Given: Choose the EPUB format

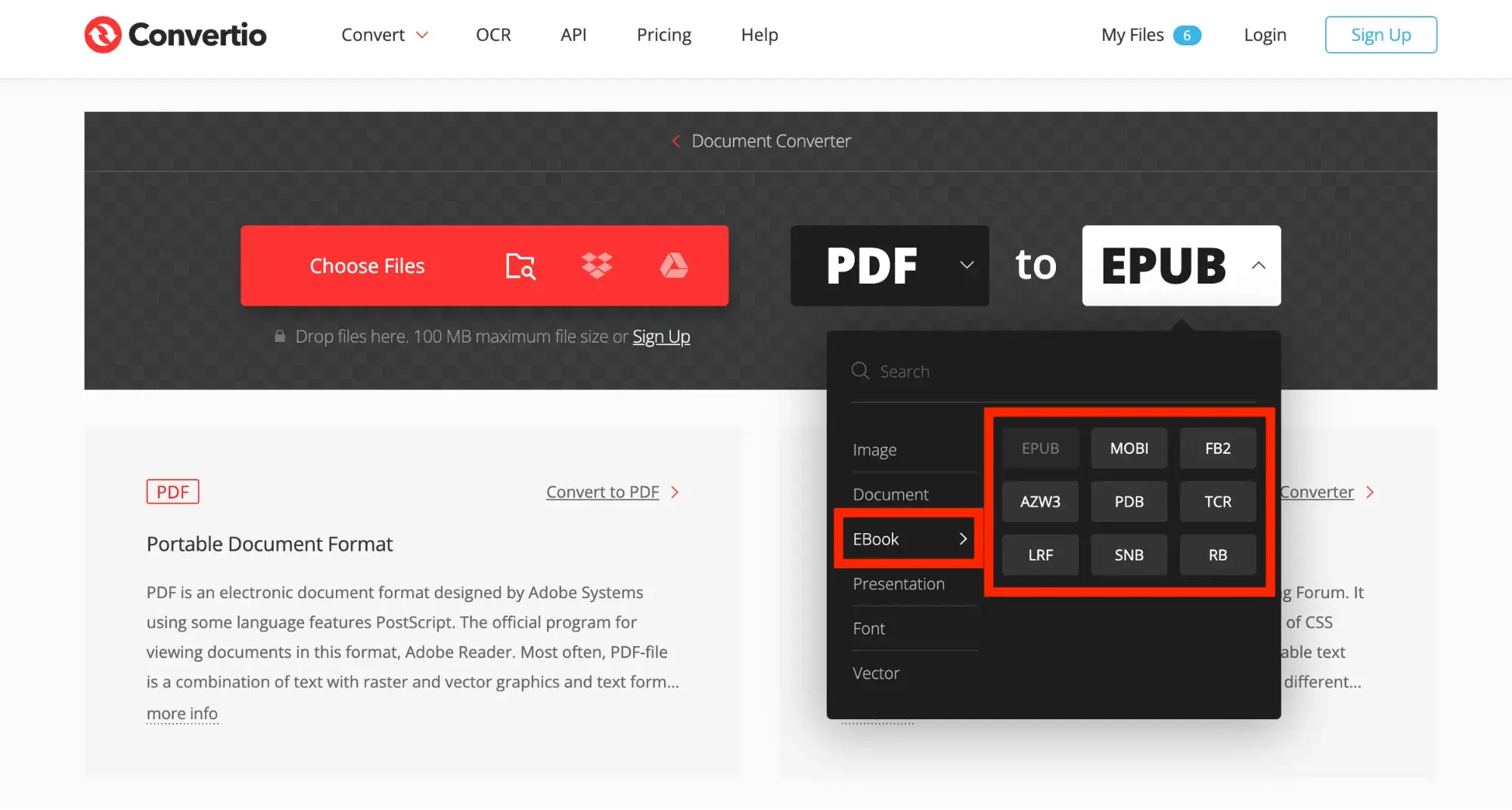Looking at the screenshot, I should click(x=1040, y=448).
